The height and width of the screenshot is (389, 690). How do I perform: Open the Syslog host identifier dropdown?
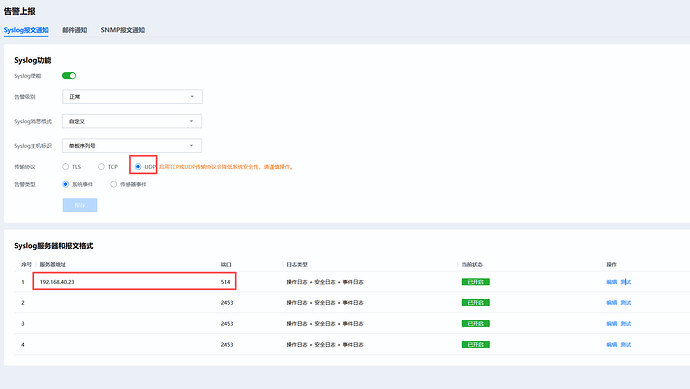(132, 146)
